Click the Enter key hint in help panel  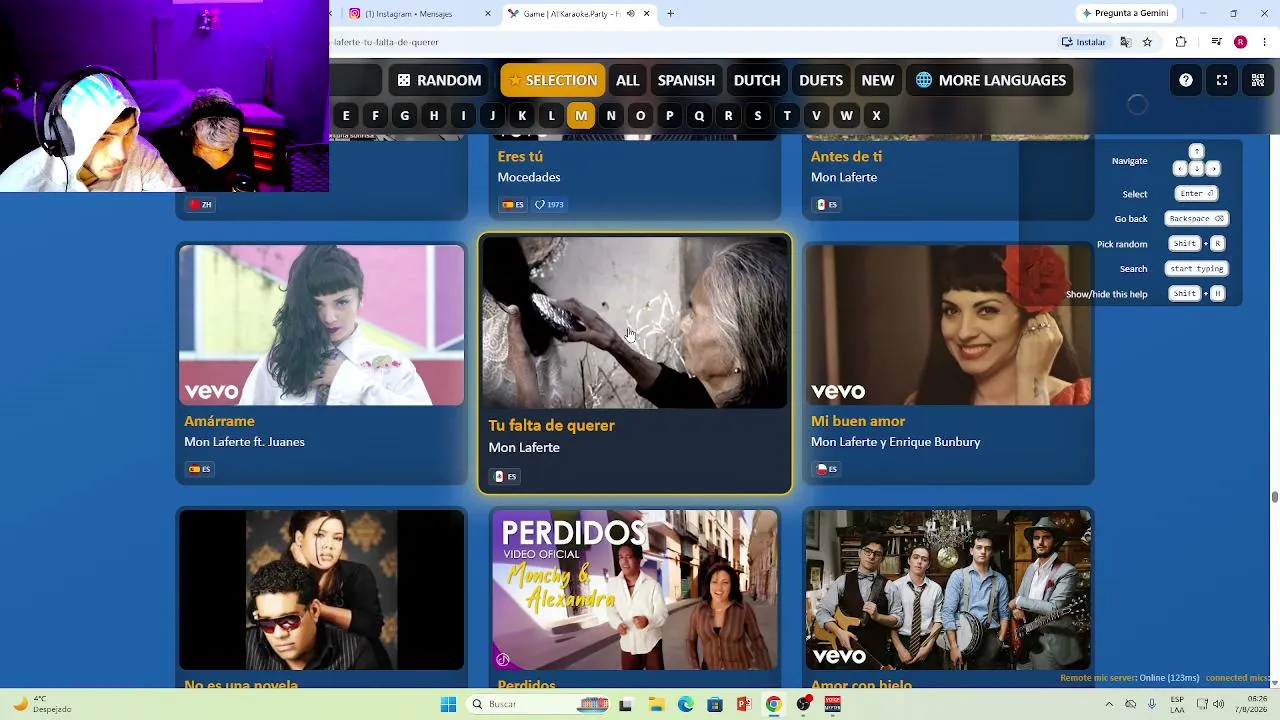pyautogui.click(x=1197, y=194)
